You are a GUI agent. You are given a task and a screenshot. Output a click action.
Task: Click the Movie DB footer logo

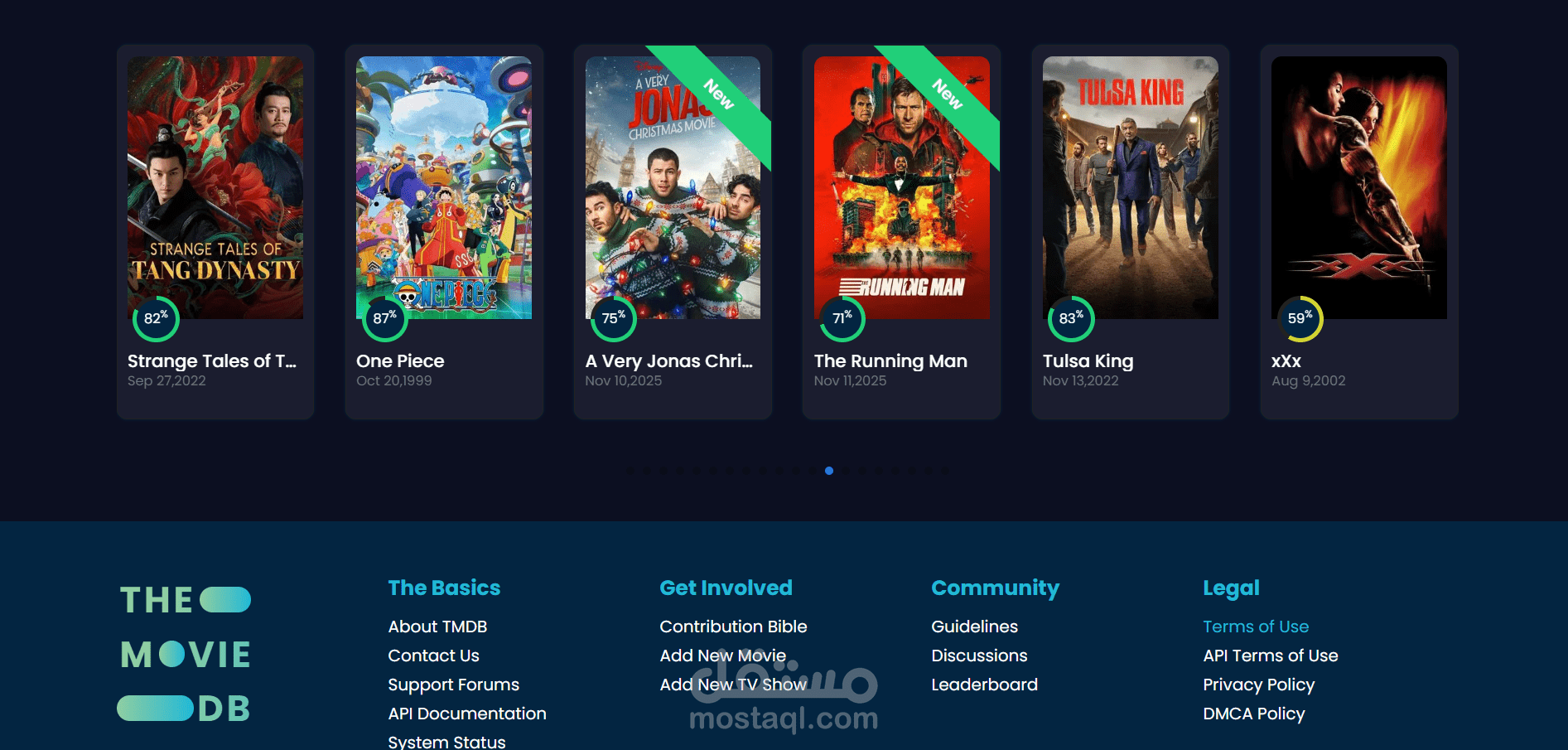(x=185, y=654)
